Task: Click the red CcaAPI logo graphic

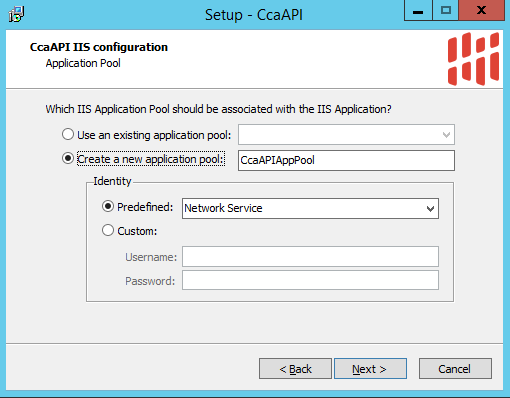Action: tap(473, 59)
